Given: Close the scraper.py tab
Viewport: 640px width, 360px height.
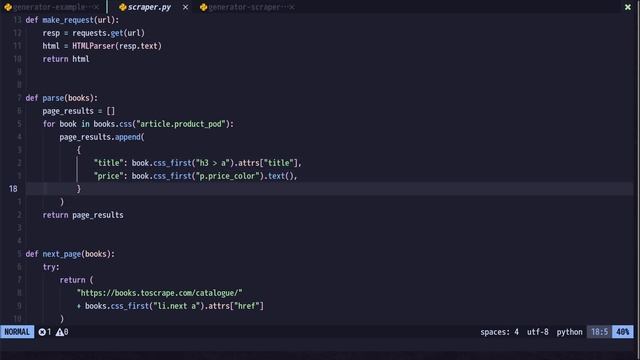Looking at the screenshot, I should pos(185,7).
